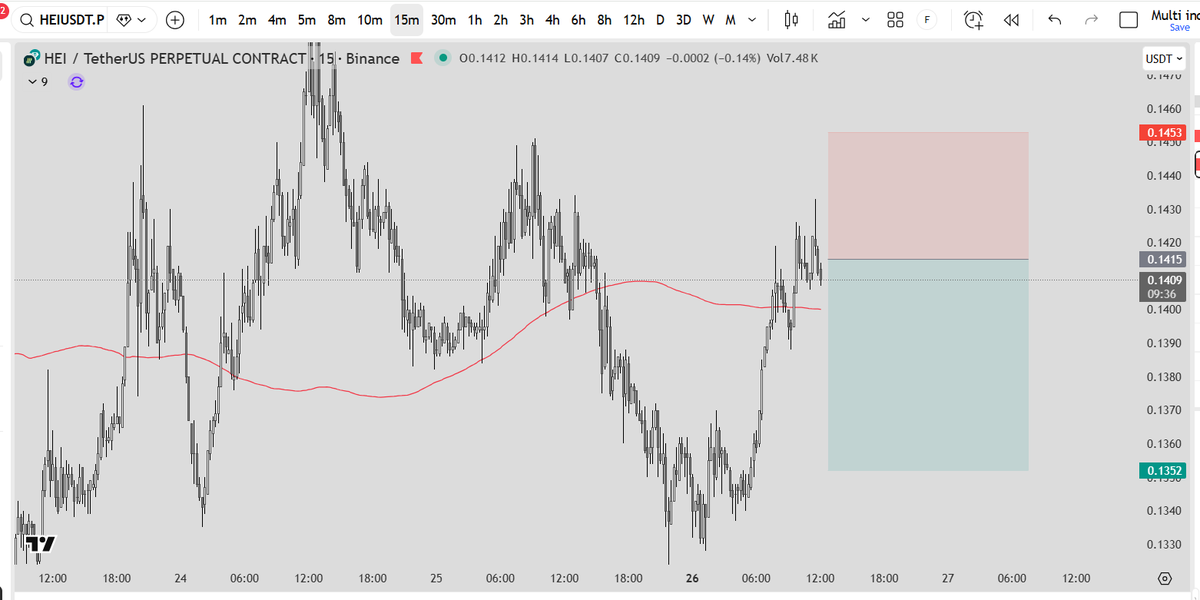
Task: Click the Vol 7.48K volume value
Action: (790, 59)
